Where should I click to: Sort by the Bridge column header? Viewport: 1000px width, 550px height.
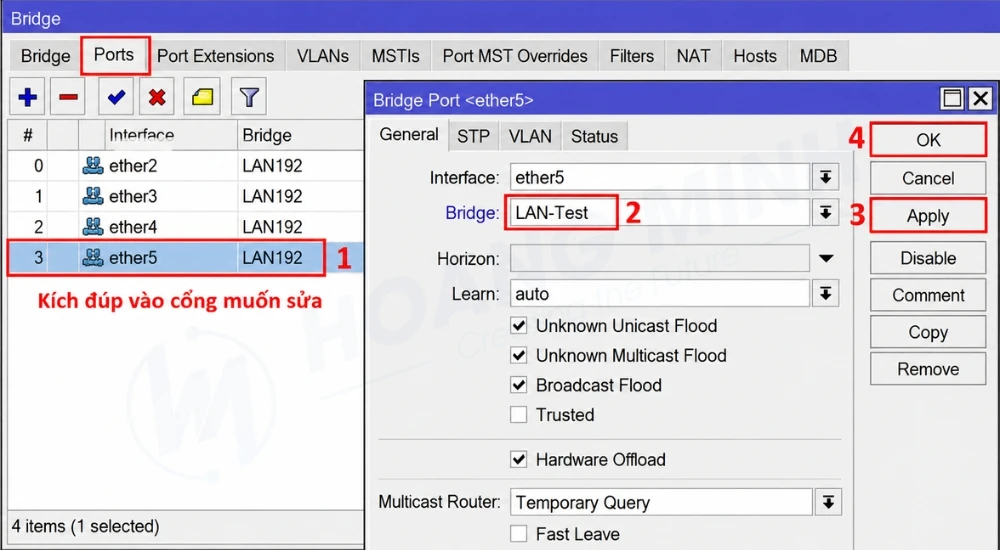[x=300, y=135]
